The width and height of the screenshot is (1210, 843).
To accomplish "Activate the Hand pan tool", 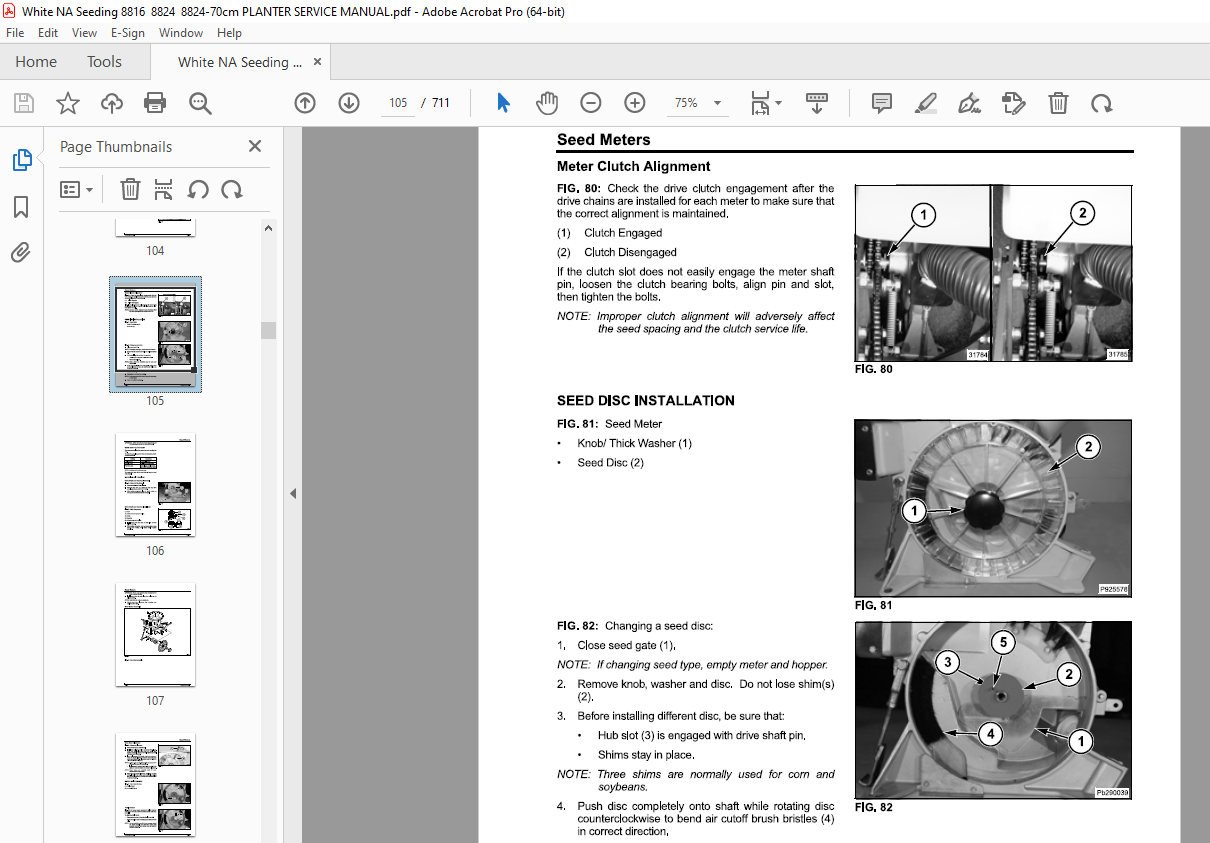I will click(x=547, y=103).
